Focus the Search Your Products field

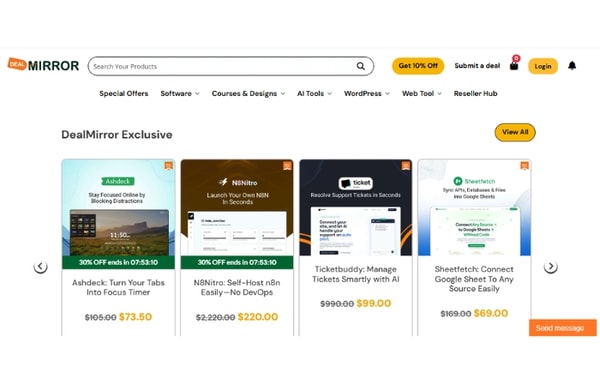tap(231, 66)
